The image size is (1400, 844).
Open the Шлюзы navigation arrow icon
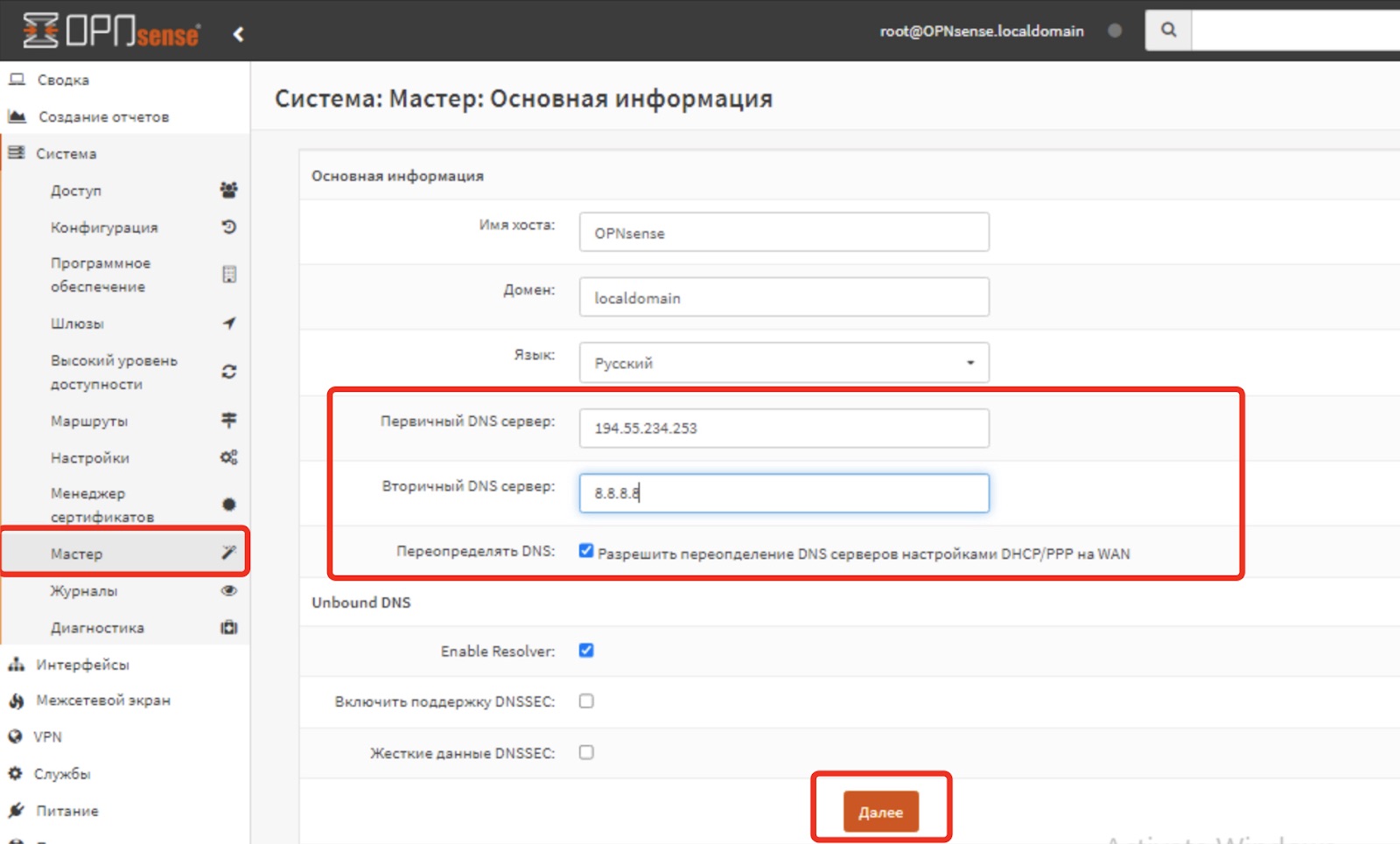[228, 323]
